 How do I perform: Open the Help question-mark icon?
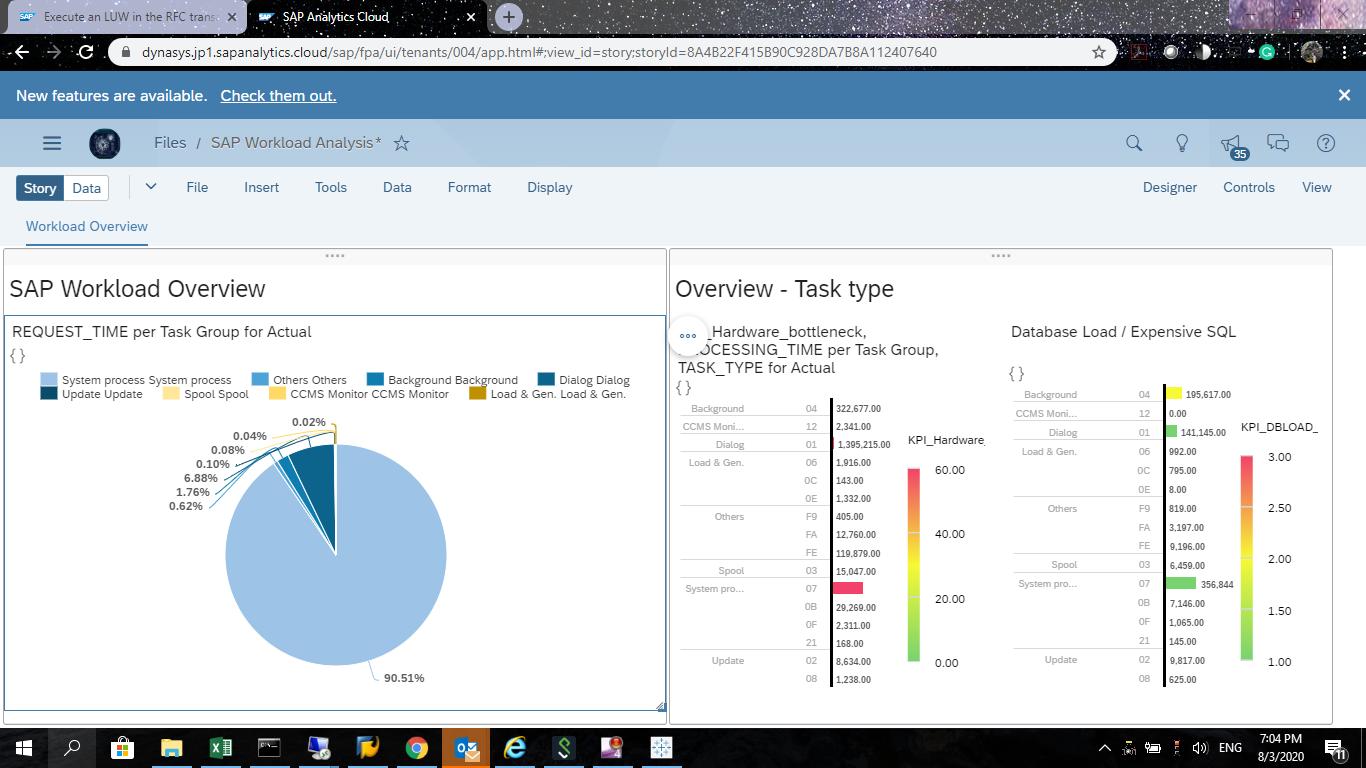[x=1325, y=143]
